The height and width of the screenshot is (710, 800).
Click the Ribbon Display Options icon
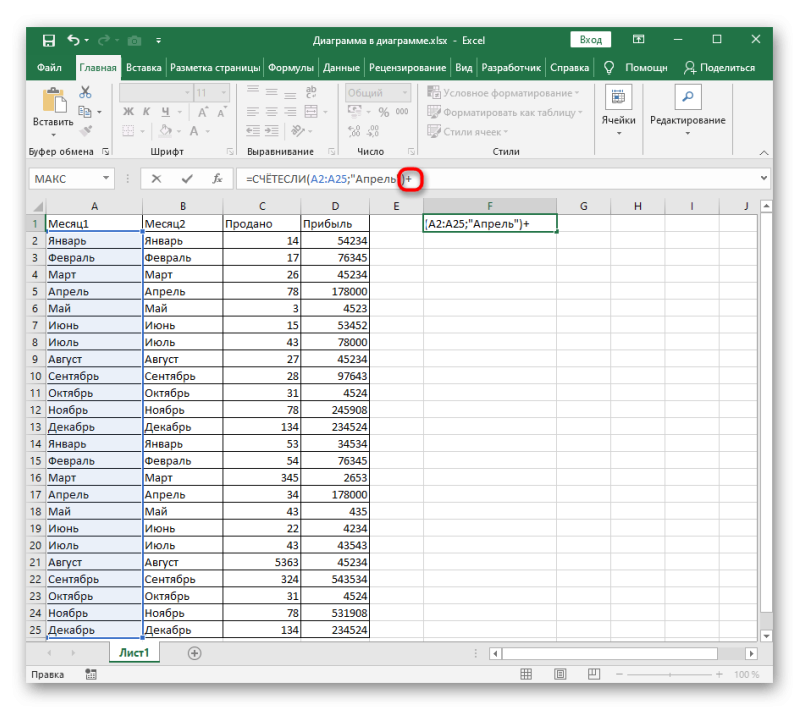638,39
